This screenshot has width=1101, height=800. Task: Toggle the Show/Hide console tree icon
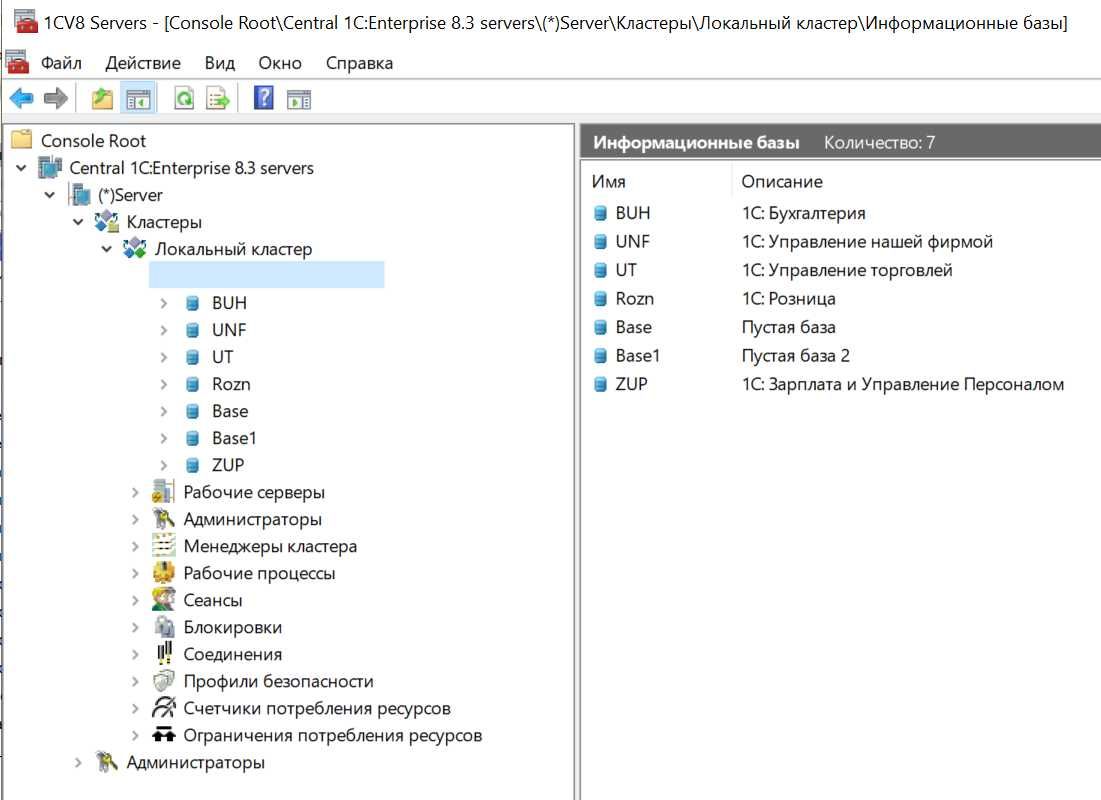click(x=138, y=99)
